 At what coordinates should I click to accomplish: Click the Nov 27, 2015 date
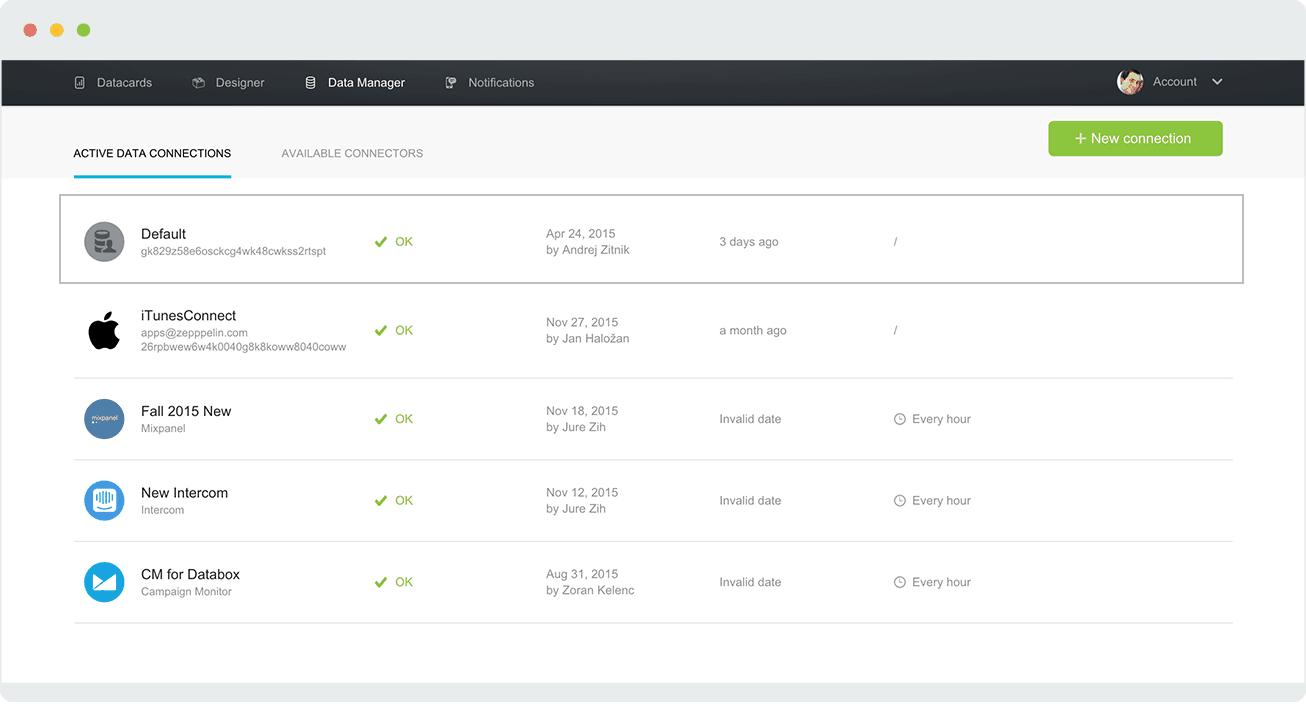click(x=582, y=322)
